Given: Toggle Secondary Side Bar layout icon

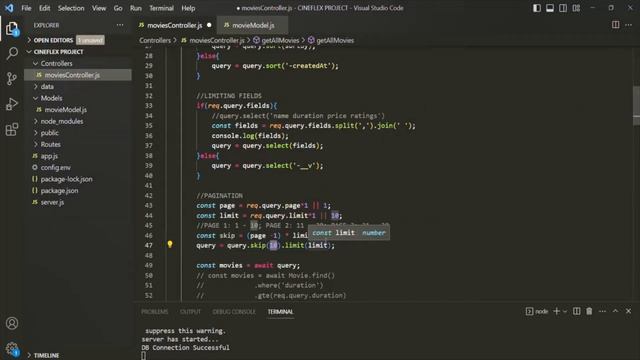Looking at the screenshot, I should [563, 8].
